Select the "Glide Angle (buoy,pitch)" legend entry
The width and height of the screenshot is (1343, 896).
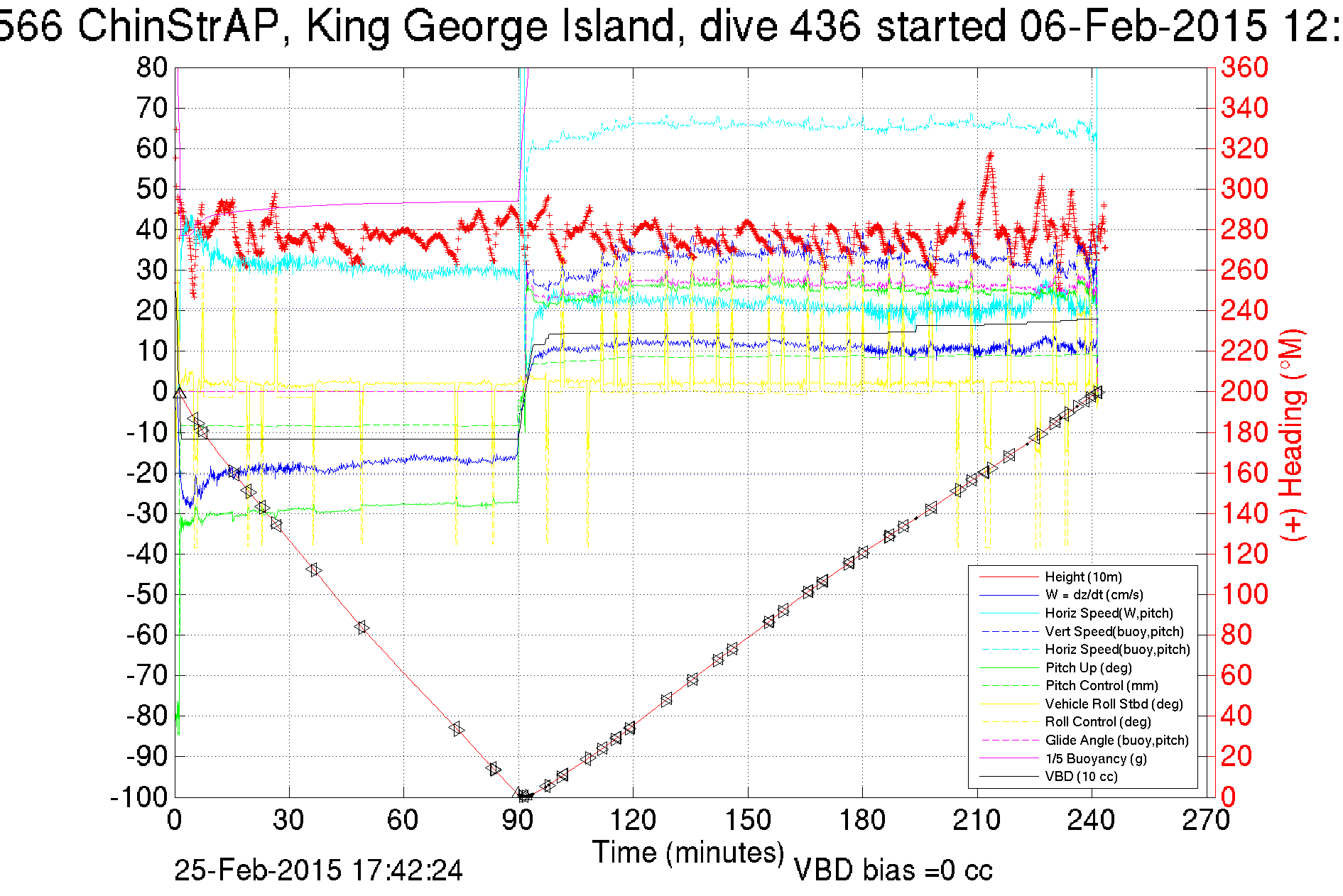[x=1116, y=741]
